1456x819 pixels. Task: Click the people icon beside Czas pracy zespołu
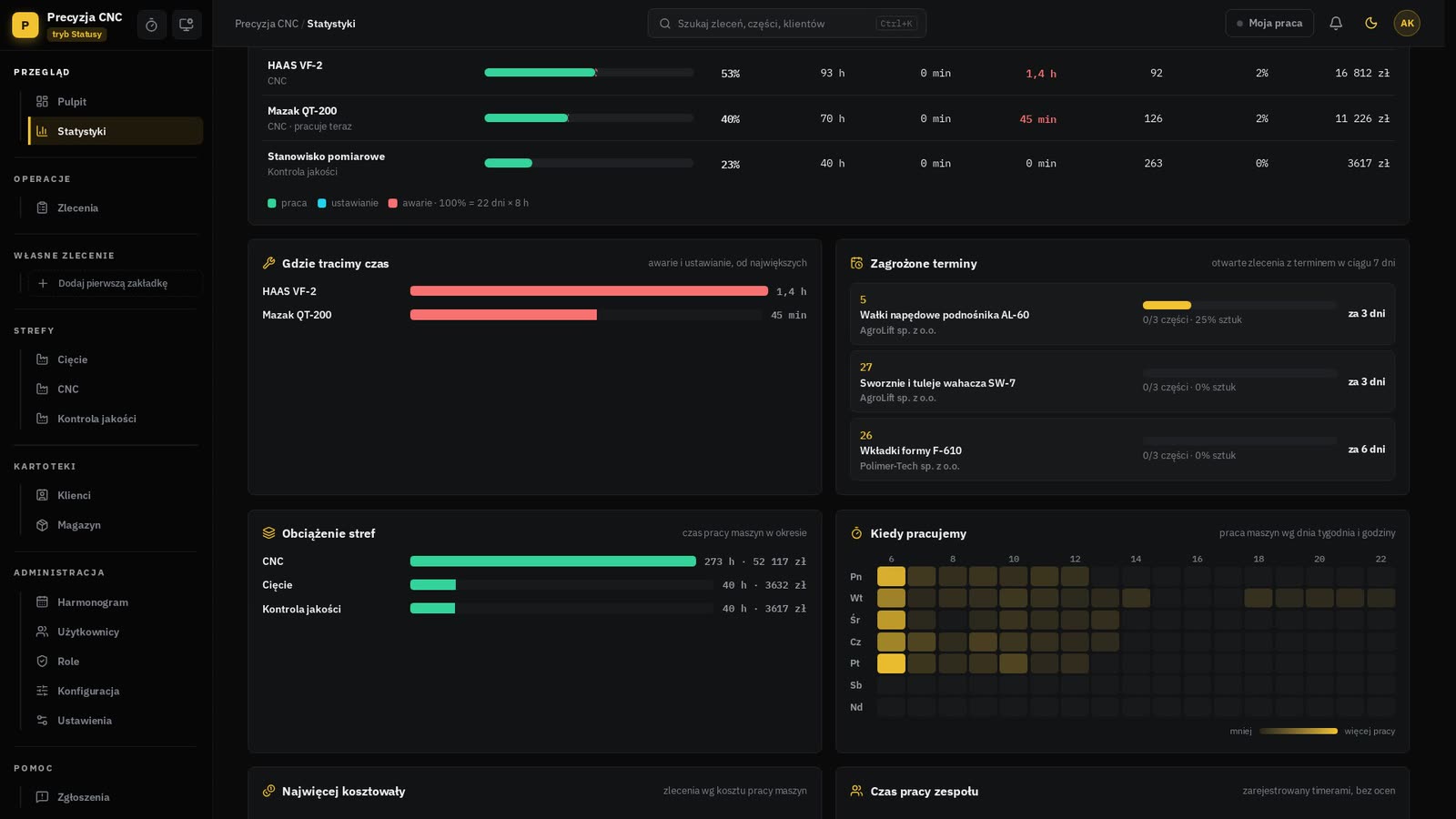tap(856, 791)
